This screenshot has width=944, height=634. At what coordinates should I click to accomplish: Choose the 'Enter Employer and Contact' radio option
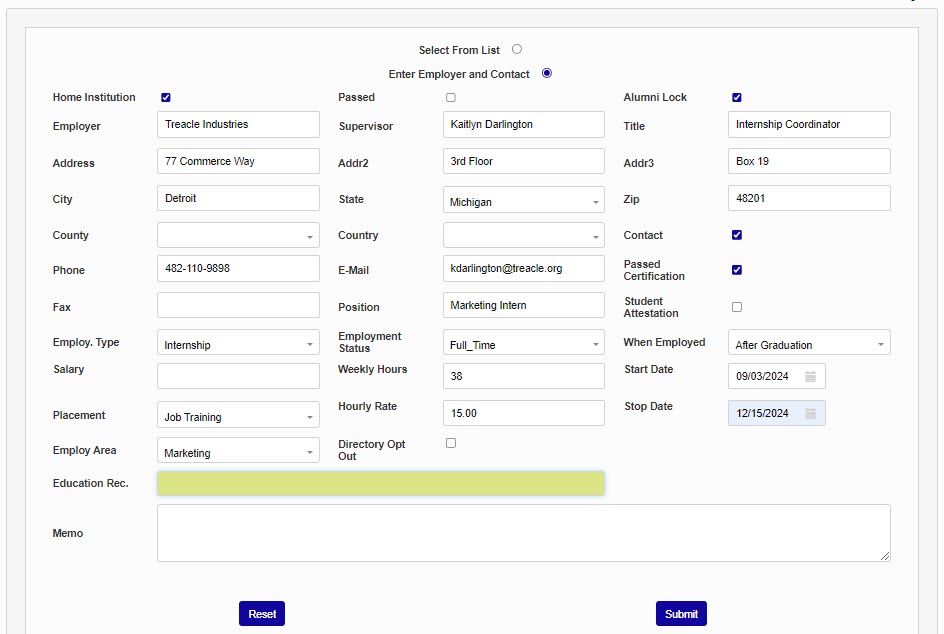click(547, 73)
